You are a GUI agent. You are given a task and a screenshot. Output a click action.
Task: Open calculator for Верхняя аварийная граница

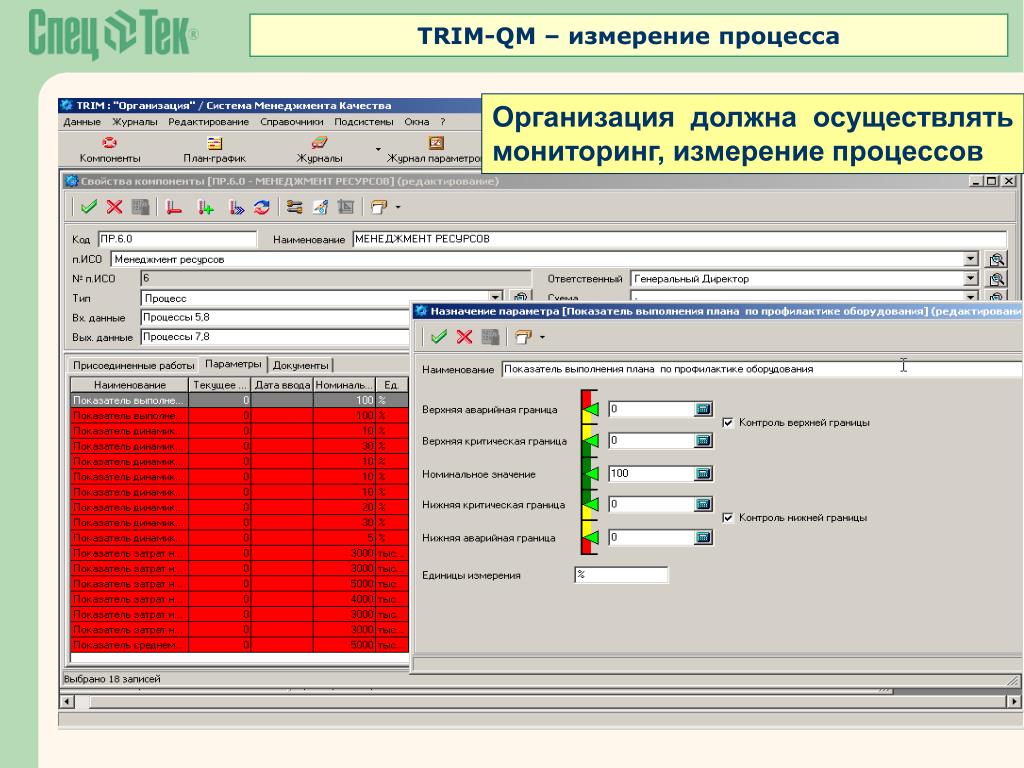click(x=703, y=409)
